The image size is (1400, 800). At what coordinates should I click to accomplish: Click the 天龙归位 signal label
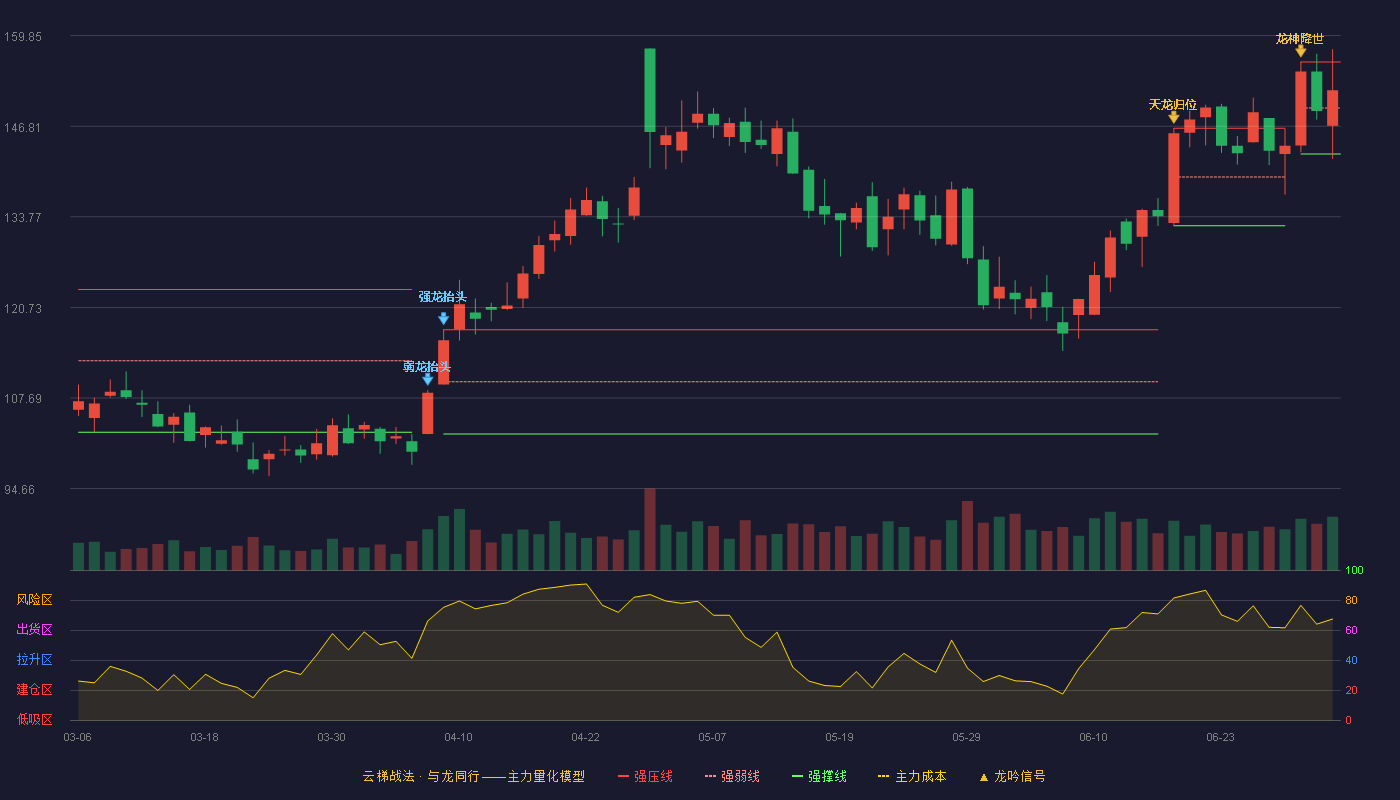[x=1173, y=104]
